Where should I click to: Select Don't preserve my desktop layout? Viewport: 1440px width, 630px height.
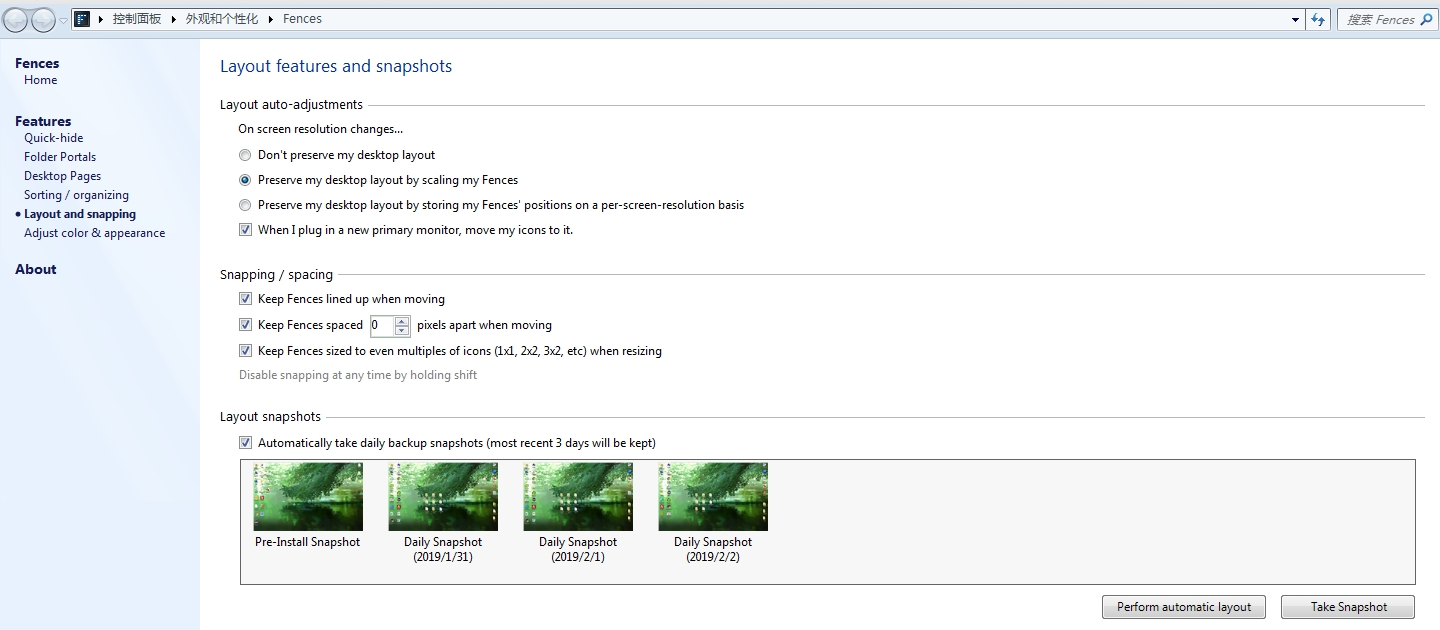245,155
